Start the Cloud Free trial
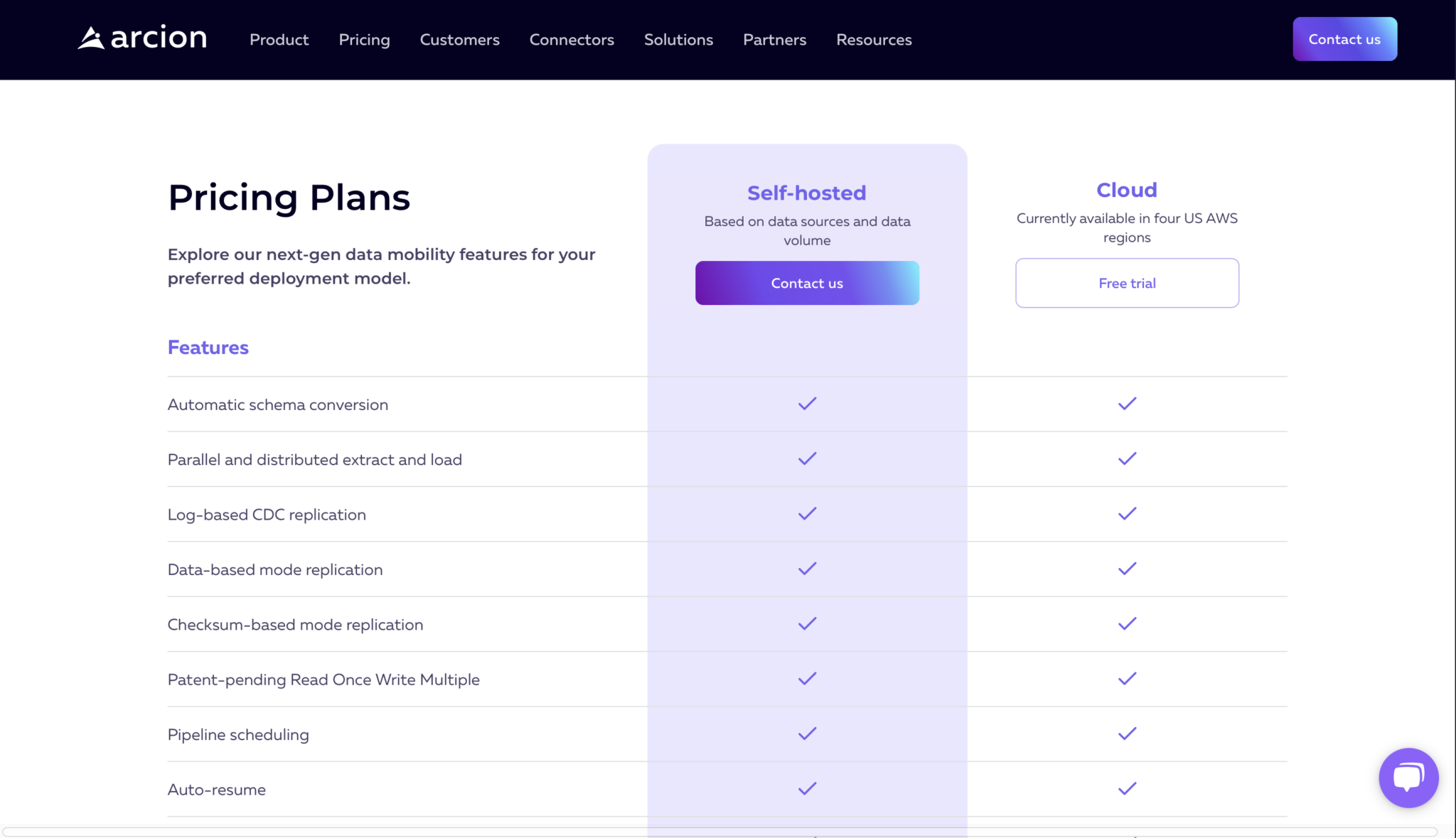Screen dimensions: 1456x838 click(x=1127, y=283)
